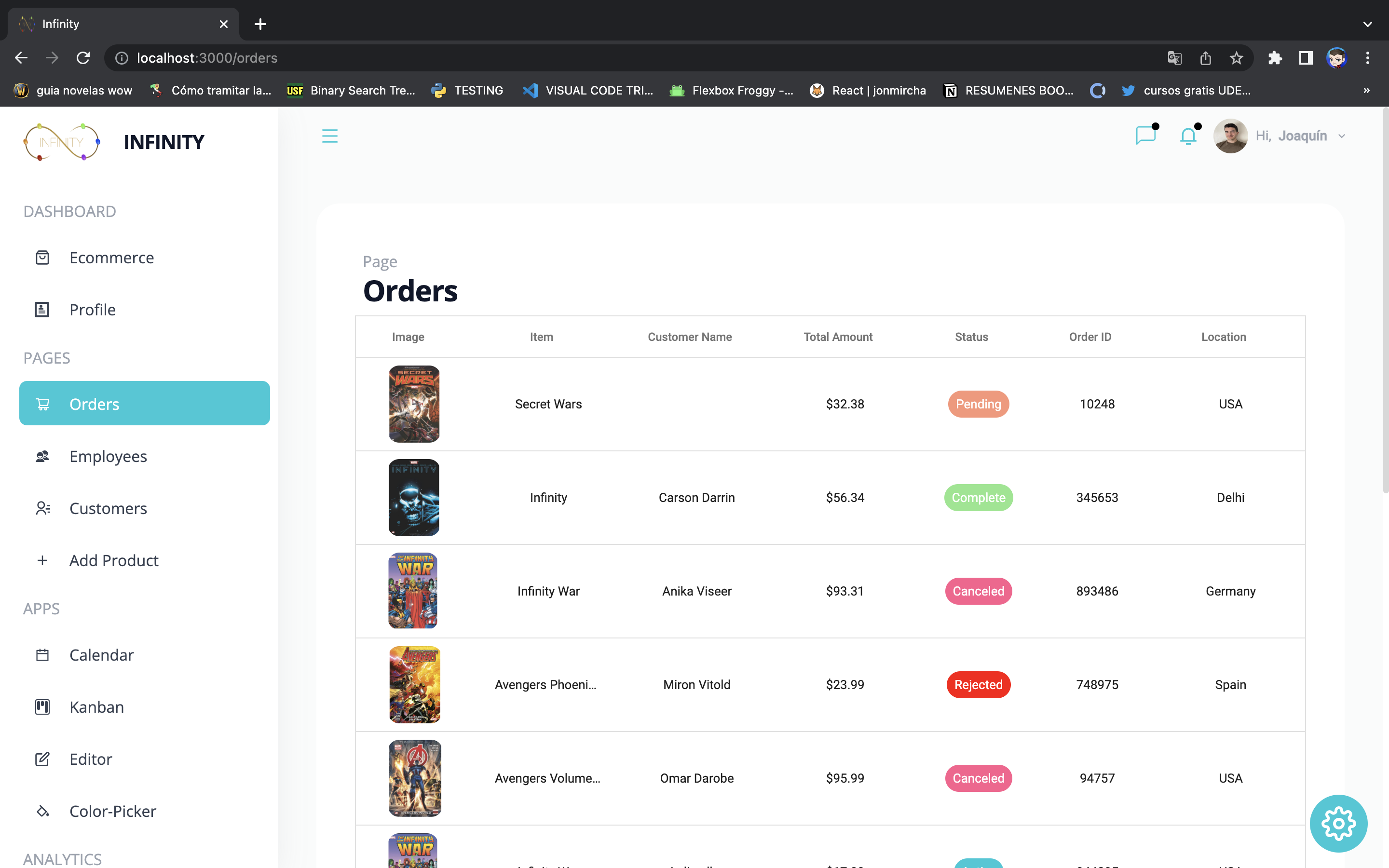Image resolution: width=1389 pixels, height=868 pixels.
Task: Open the Ecommerce dashboard icon
Action: [42, 258]
